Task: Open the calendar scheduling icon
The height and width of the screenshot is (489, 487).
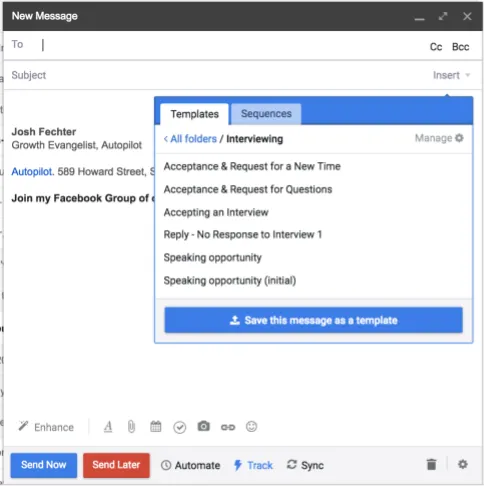Action: [x=156, y=426]
